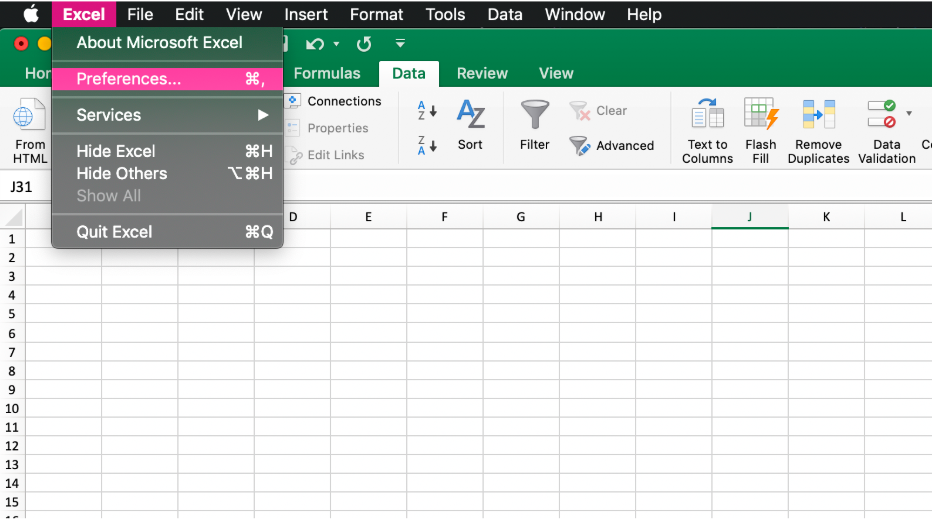The height and width of the screenshot is (521, 934).
Task: Click the Redo icon
Action: coord(364,44)
